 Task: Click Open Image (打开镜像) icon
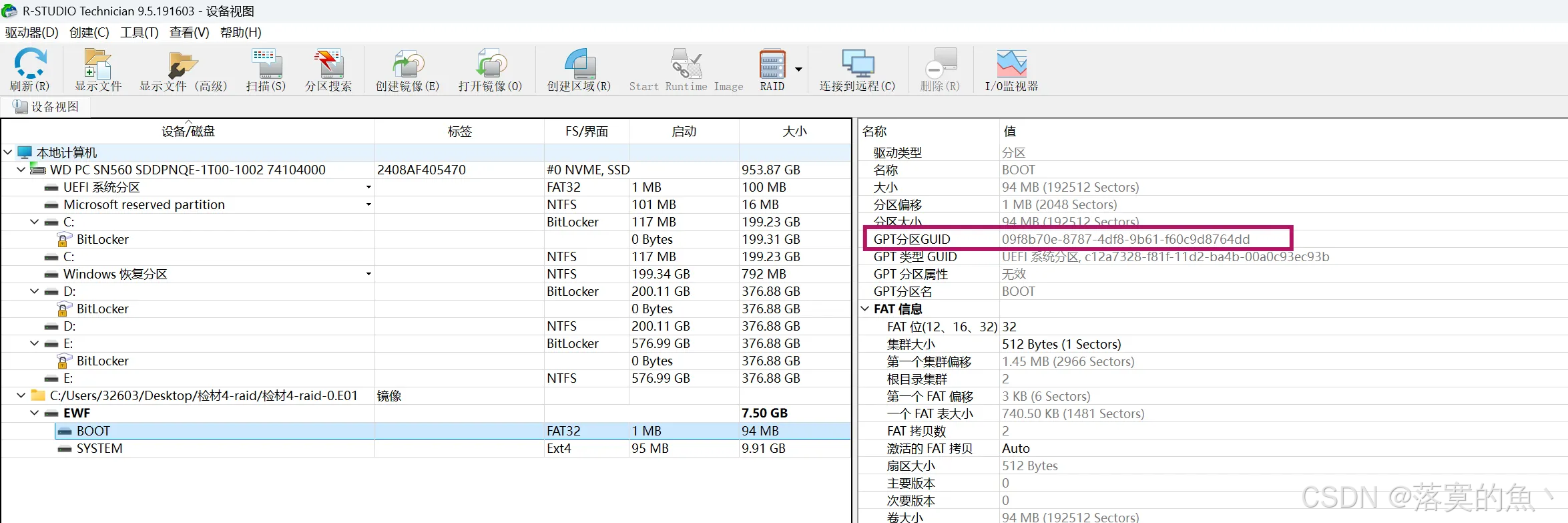click(x=490, y=69)
